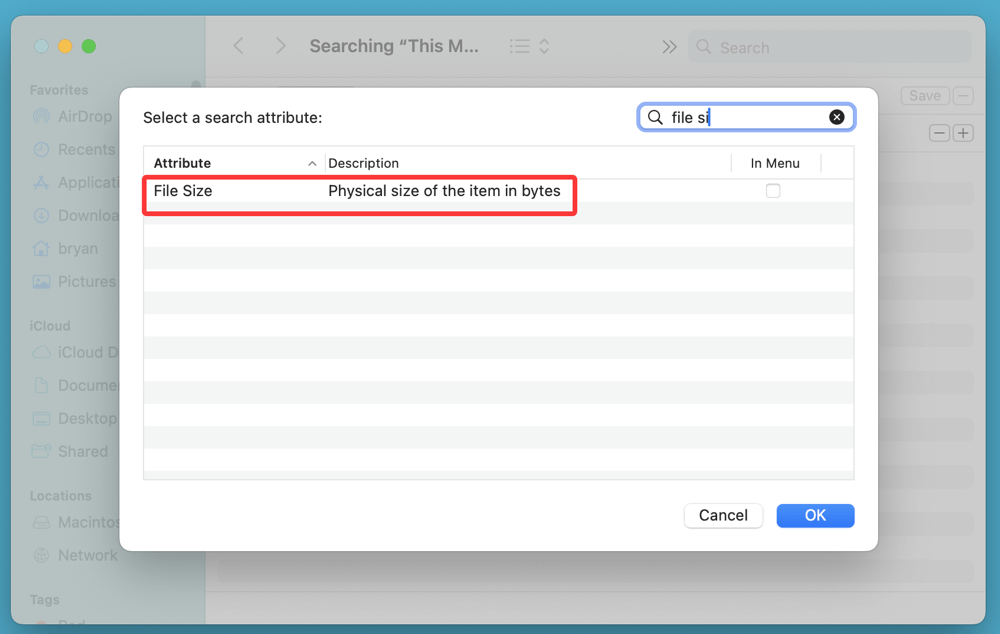Expand the search criteria with the plus button
1000x634 pixels.
(963, 132)
